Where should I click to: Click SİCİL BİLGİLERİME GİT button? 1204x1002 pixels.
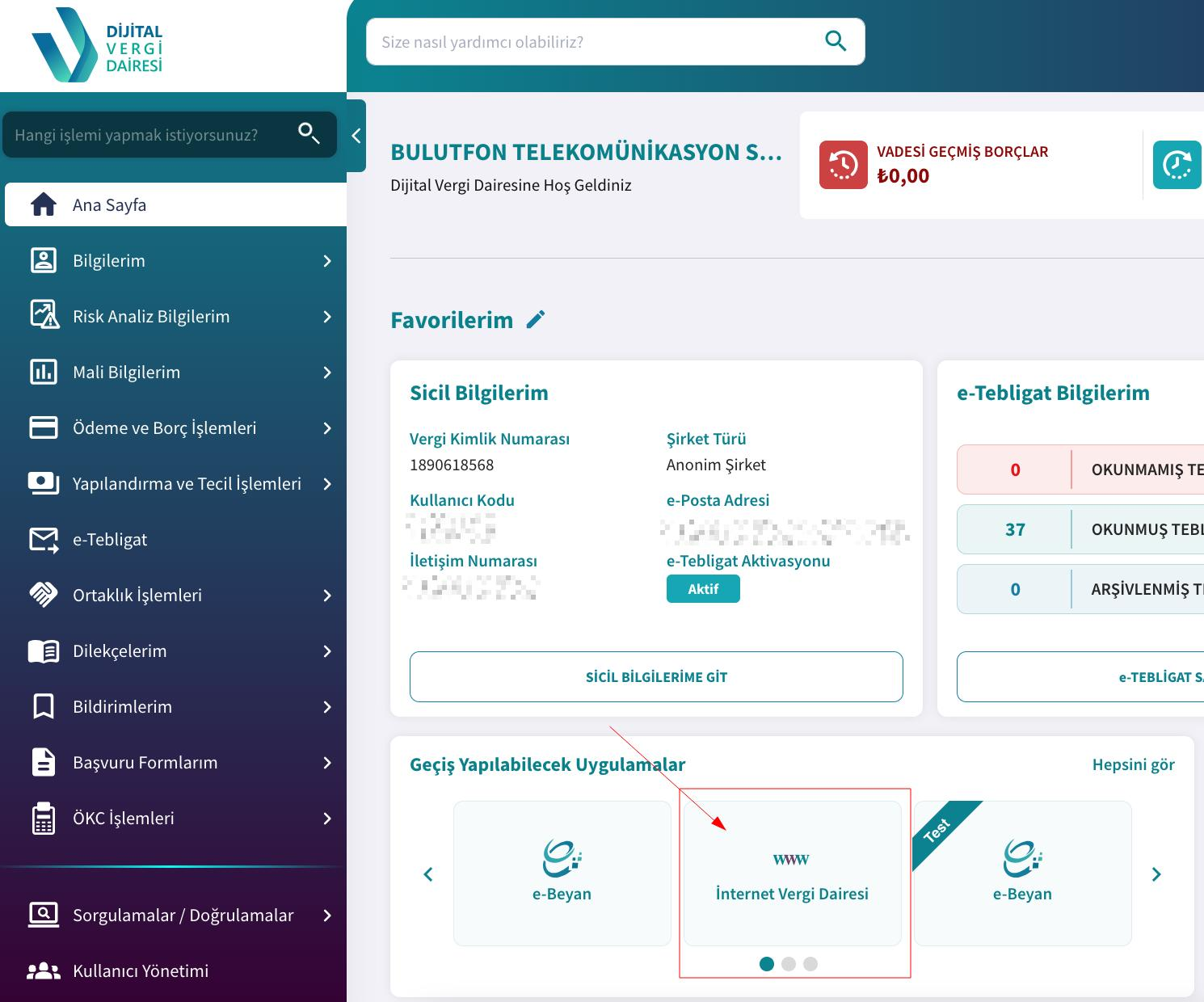point(656,677)
